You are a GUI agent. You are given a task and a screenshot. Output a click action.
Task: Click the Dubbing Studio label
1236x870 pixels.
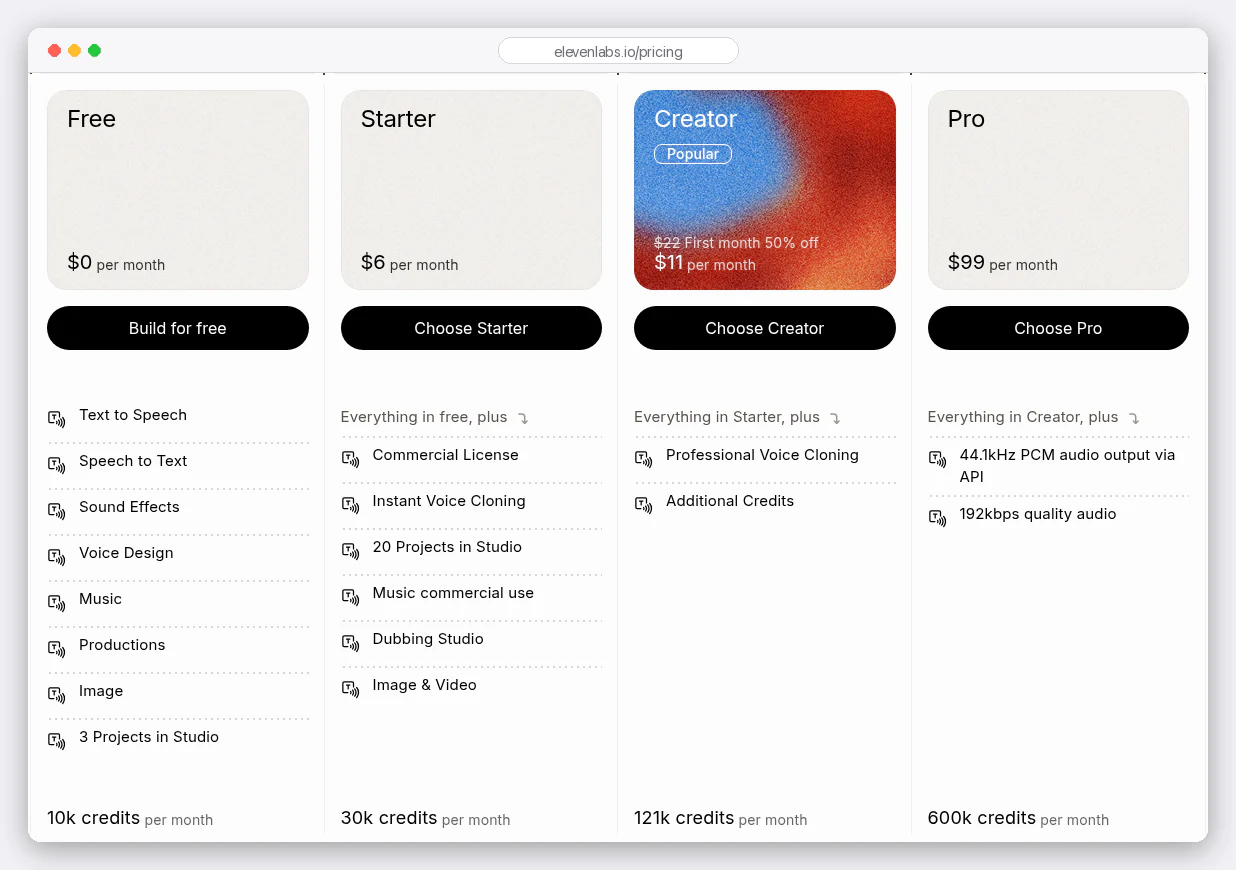tap(428, 639)
